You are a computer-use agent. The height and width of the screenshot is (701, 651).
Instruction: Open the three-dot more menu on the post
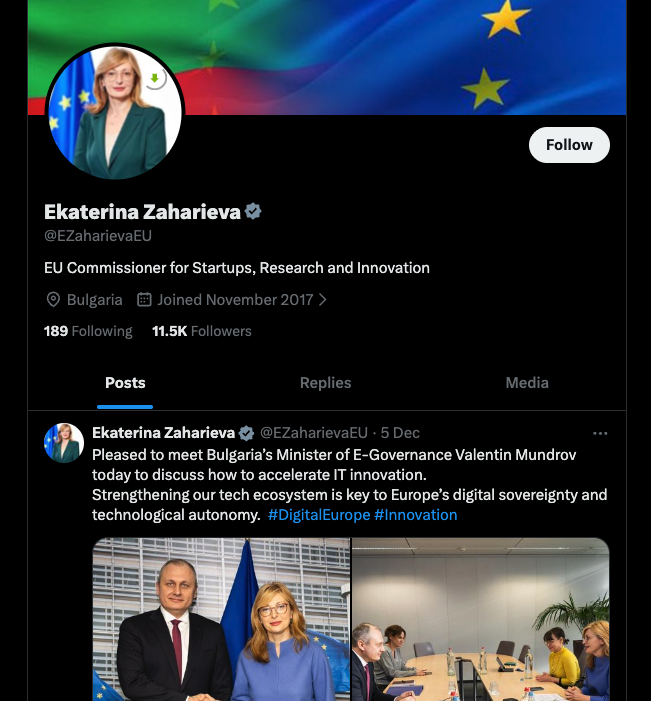tap(600, 433)
